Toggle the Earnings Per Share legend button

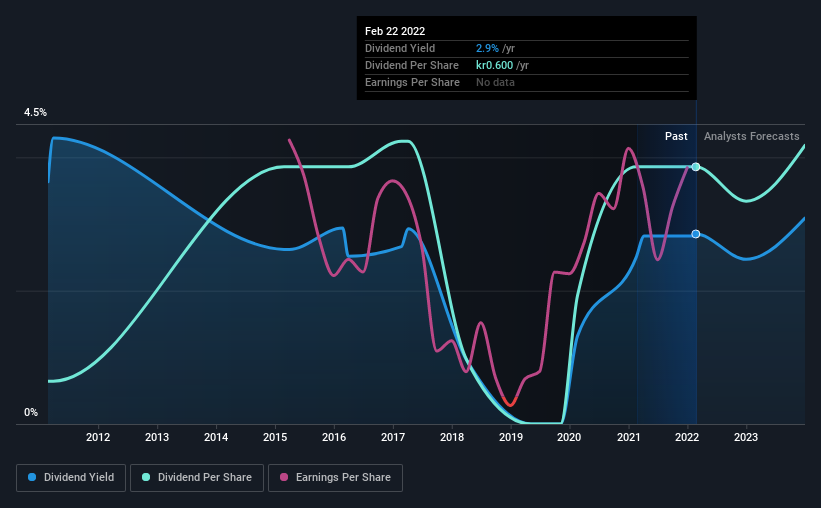click(x=335, y=478)
